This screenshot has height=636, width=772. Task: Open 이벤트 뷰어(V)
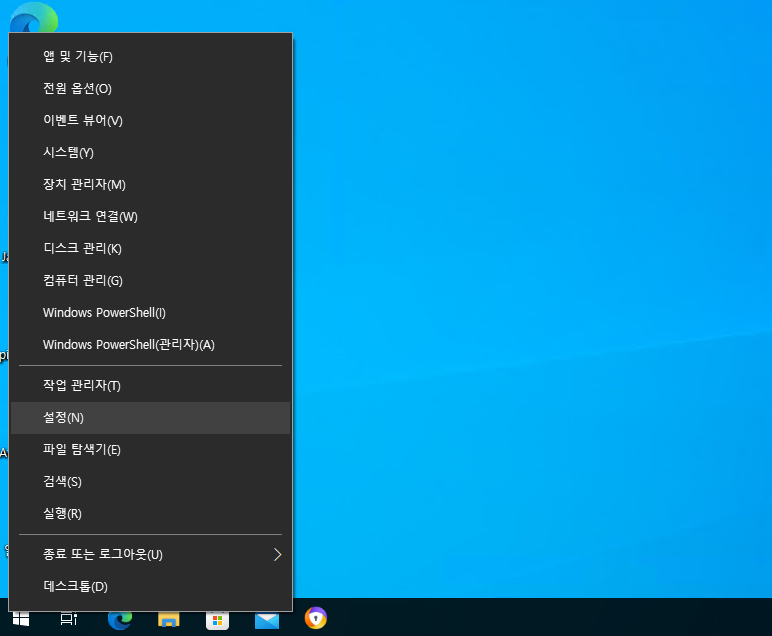pyautogui.click(x=82, y=120)
